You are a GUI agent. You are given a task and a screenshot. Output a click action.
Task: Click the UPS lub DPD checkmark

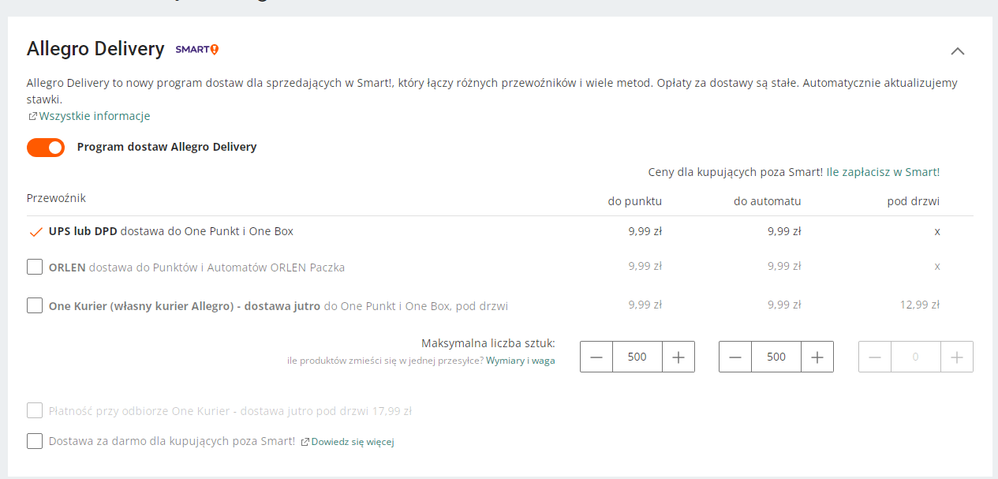36,232
